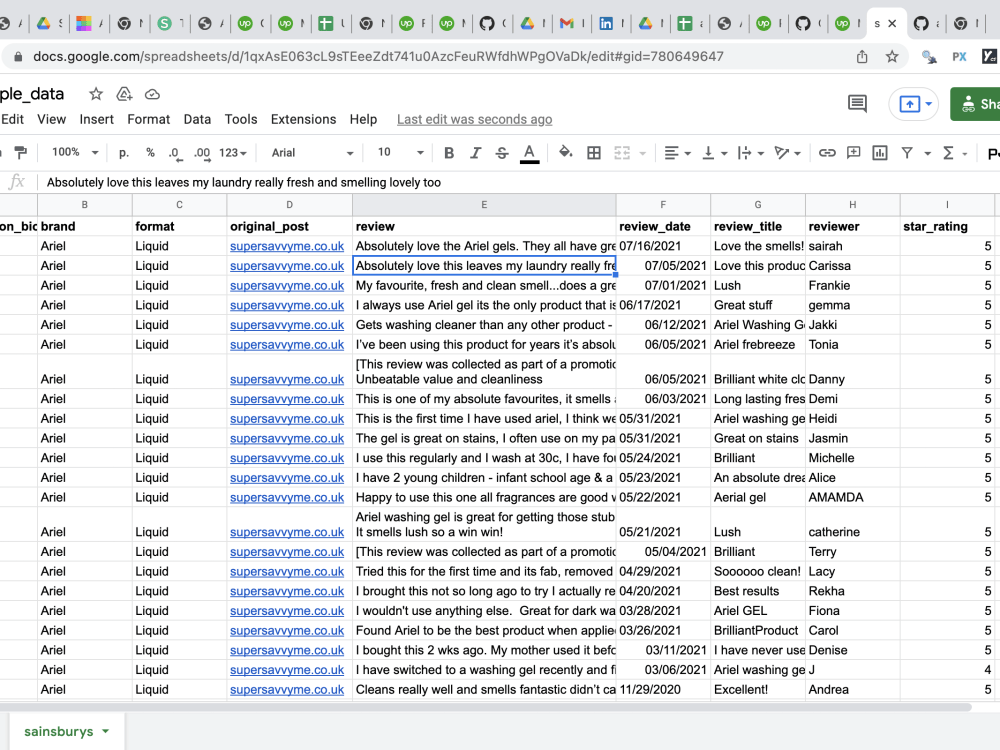Click the browser share page icon

click(x=862, y=57)
